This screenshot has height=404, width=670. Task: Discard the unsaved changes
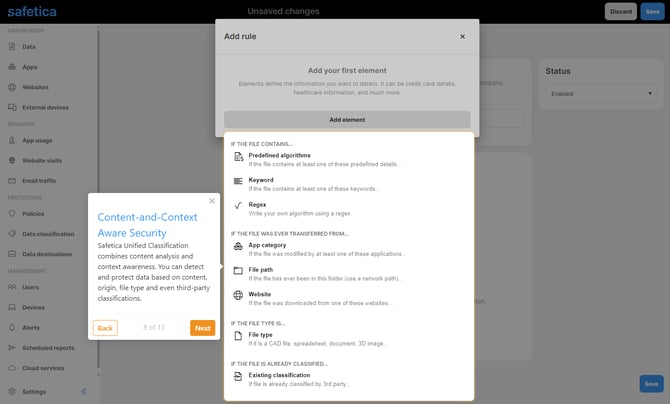[619, 11]
